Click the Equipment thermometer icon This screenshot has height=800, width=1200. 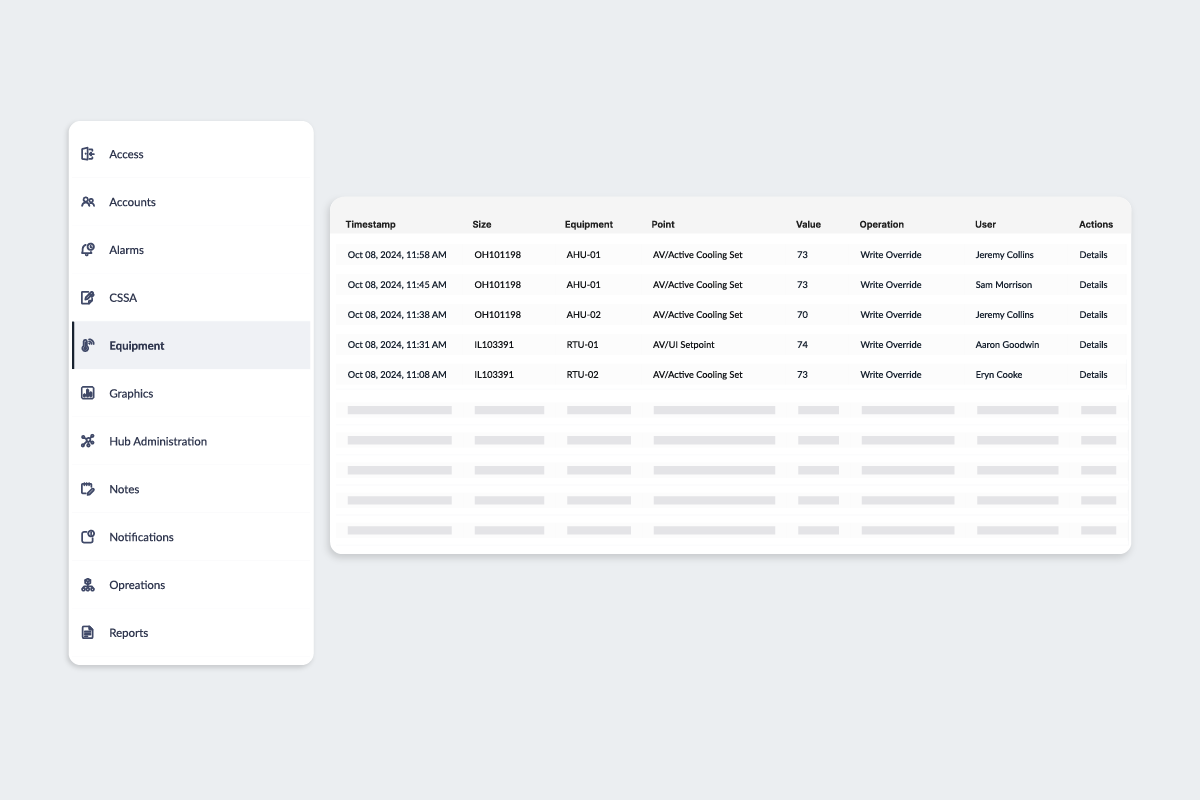coord(88,346)
